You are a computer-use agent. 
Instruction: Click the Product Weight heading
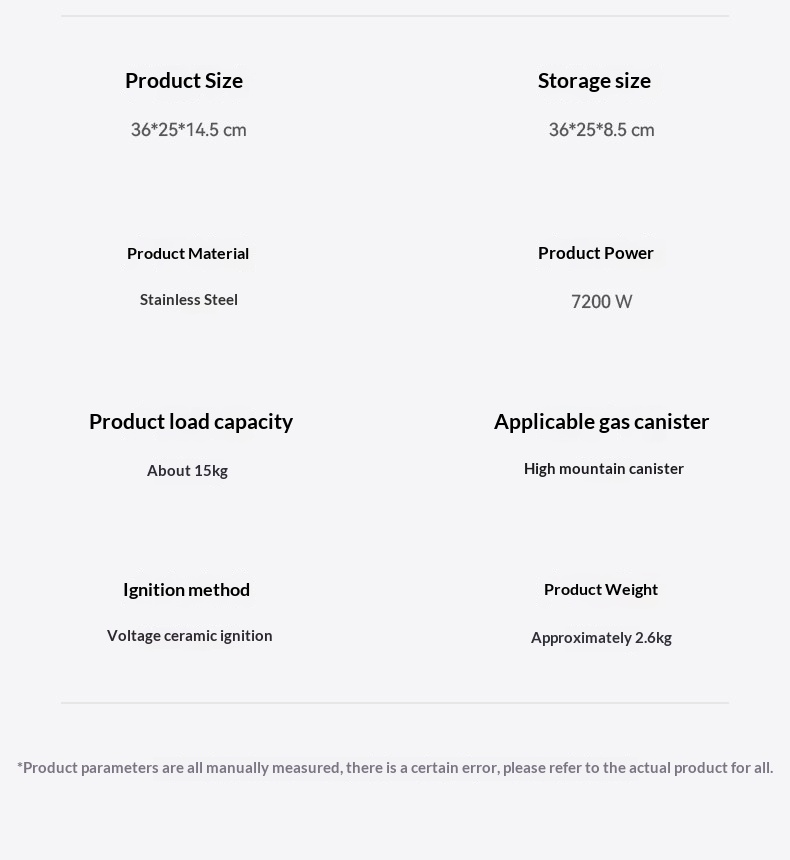coord(601,590)
